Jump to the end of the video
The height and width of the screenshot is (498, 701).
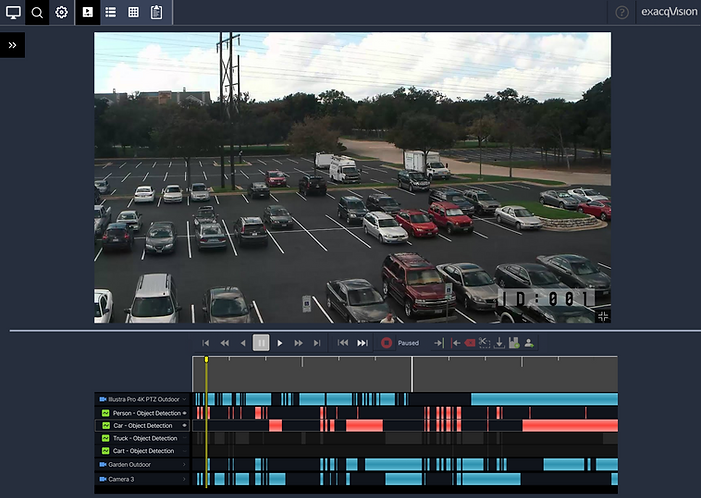(317, 343)
